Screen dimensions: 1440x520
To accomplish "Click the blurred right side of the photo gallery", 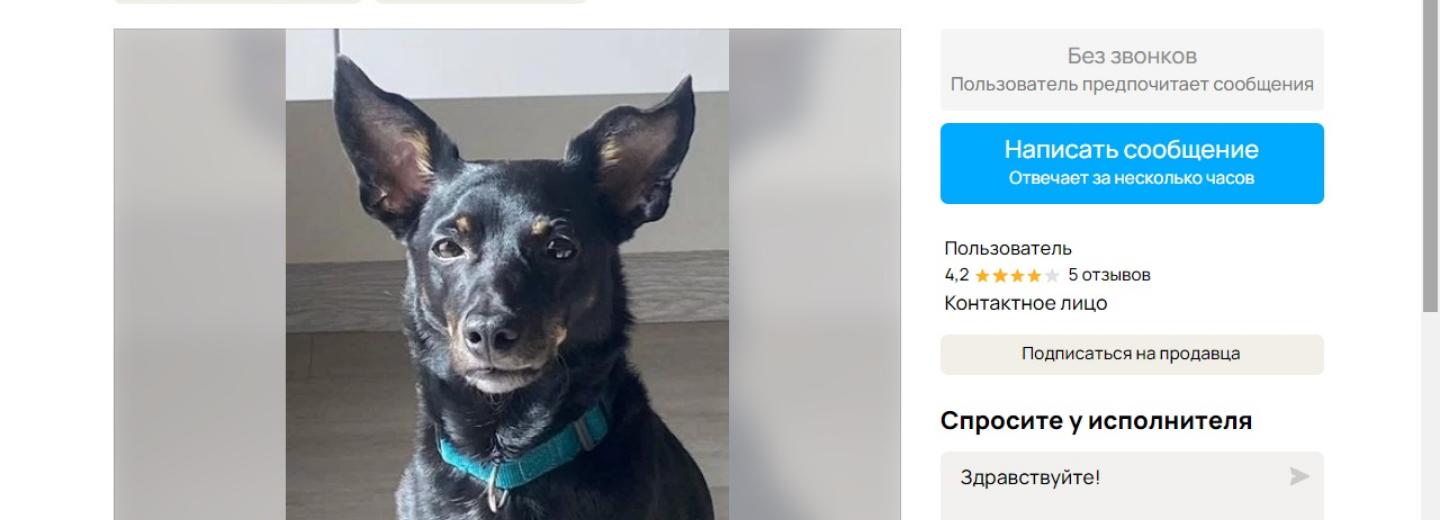I will [814, 274].
